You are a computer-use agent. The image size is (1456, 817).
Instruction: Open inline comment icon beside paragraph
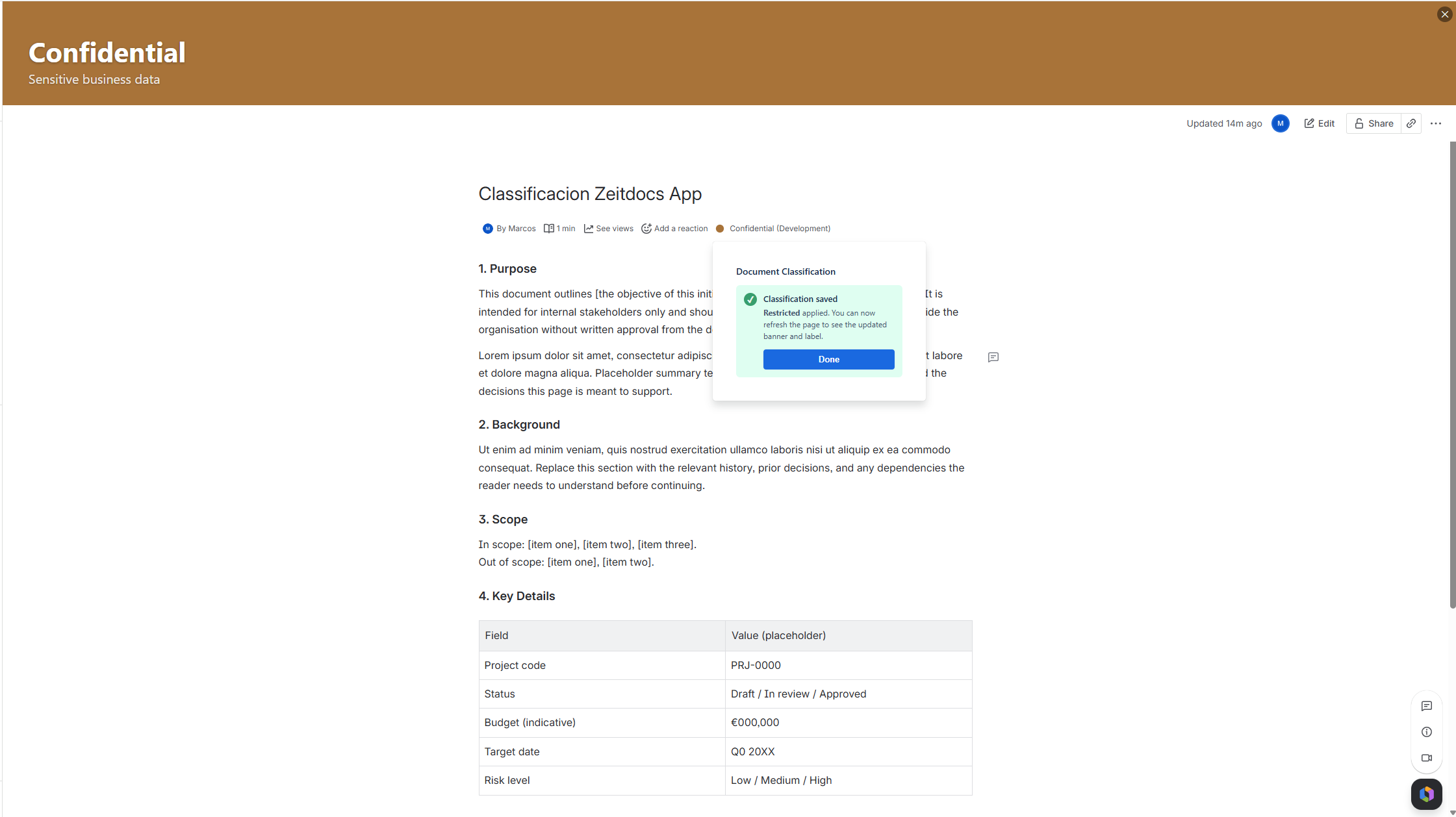(993, 357)
